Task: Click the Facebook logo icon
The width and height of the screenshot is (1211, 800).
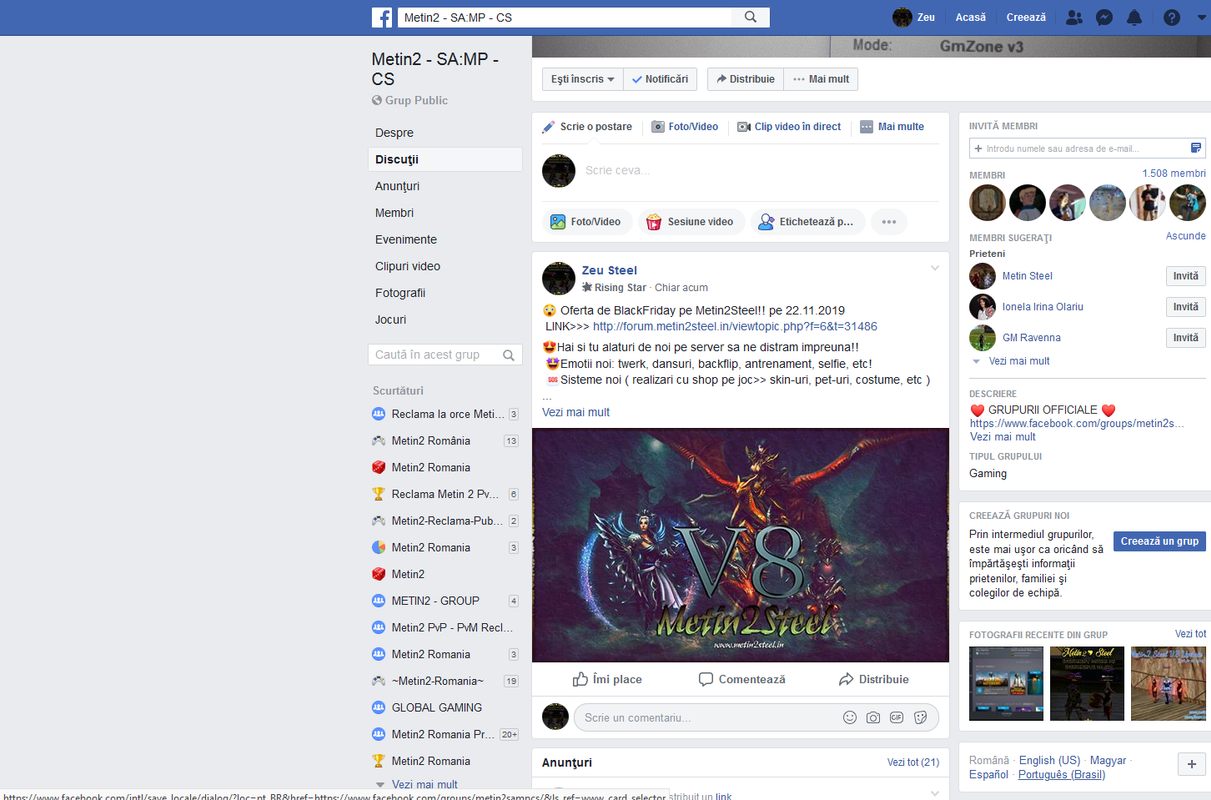Action: (382, 18)
